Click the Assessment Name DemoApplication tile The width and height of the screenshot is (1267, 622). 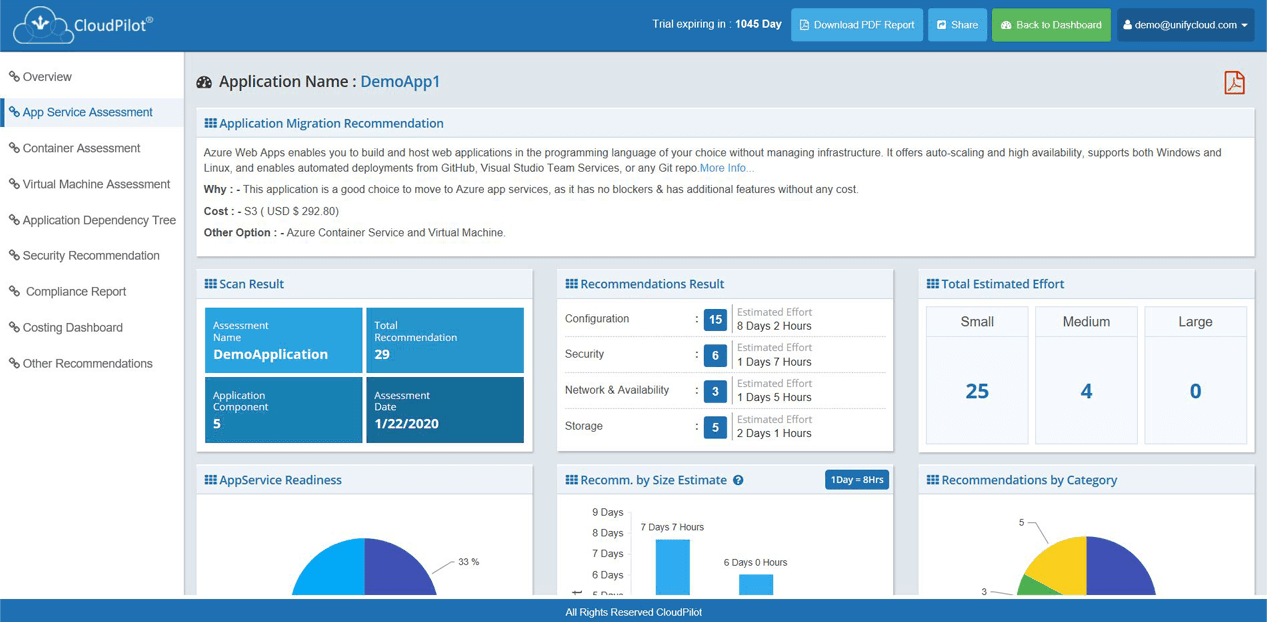[x=284, y=340]
